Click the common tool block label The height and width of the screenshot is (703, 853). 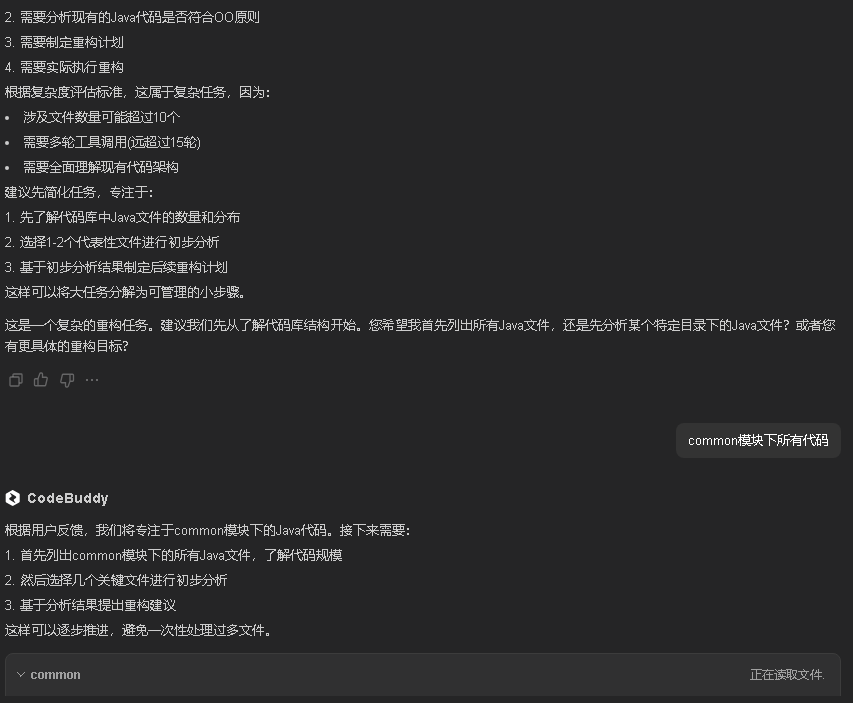tap(56, 675)
